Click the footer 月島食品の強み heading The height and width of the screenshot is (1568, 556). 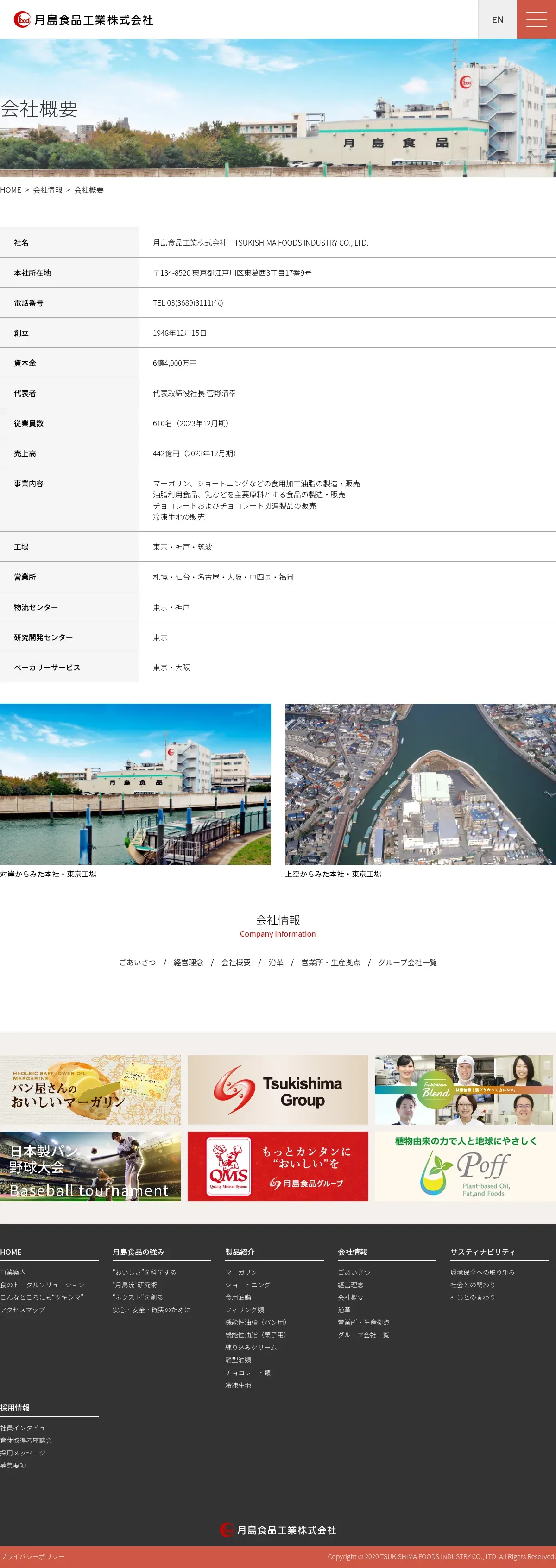(x=138, y=1252)
